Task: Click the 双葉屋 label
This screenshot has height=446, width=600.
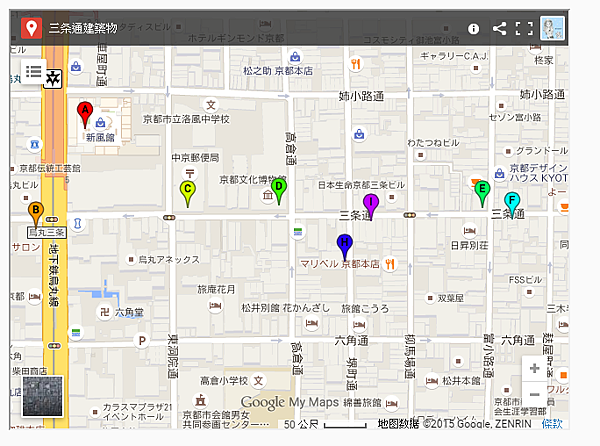Action: (451, 298)
